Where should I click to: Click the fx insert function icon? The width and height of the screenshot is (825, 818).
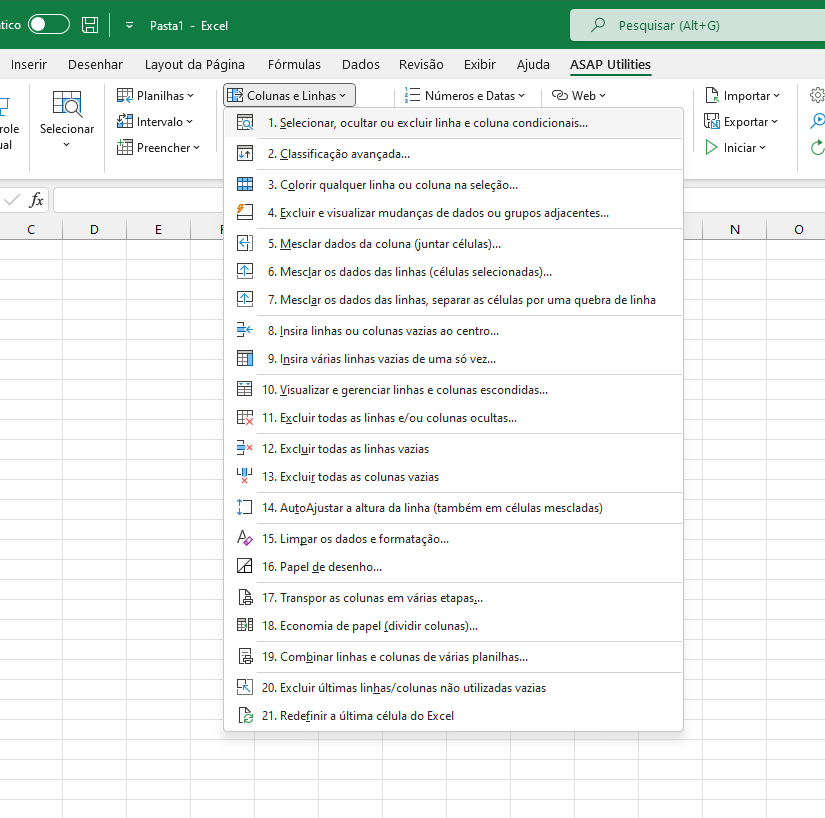(x=36, y=200)
